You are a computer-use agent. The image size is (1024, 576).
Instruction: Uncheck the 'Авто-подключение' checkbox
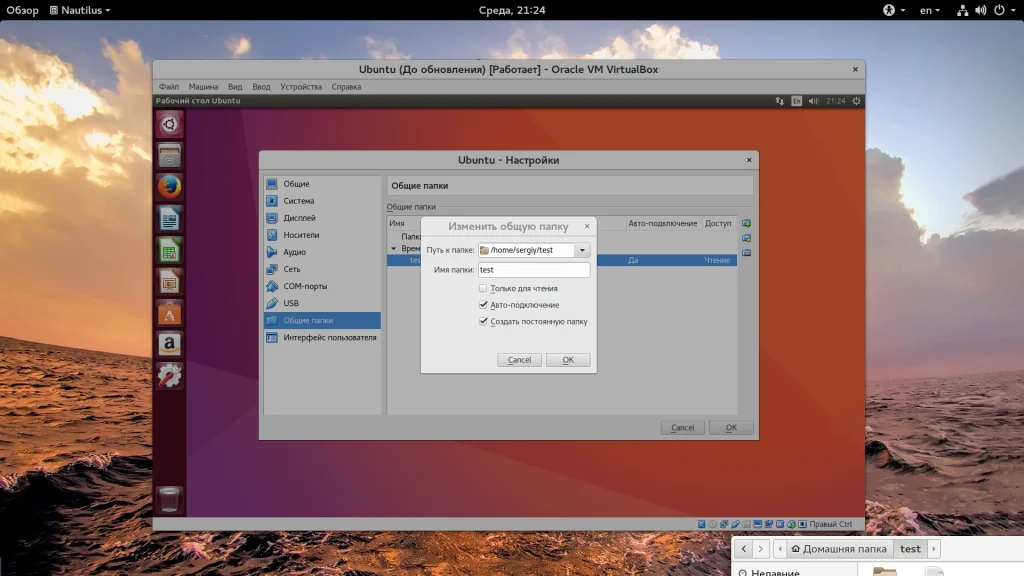pos(484,305)
